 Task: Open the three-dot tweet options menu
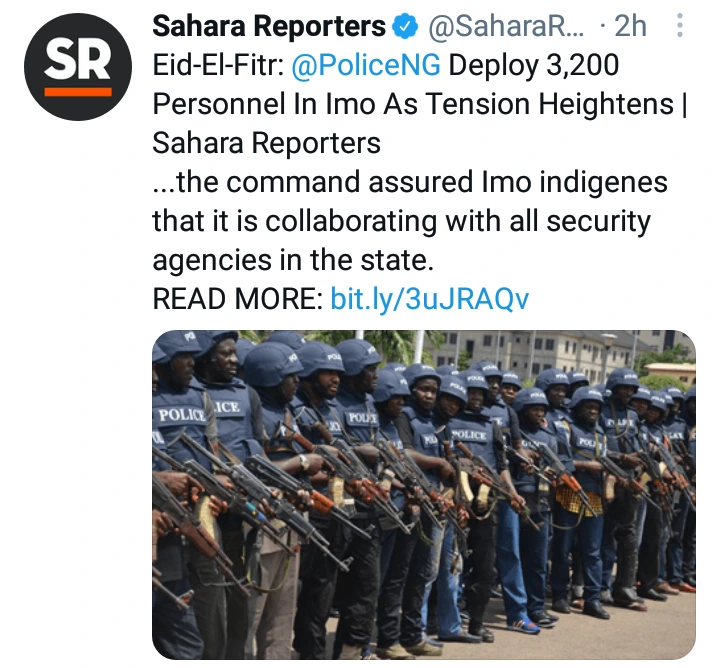(680, 25)
